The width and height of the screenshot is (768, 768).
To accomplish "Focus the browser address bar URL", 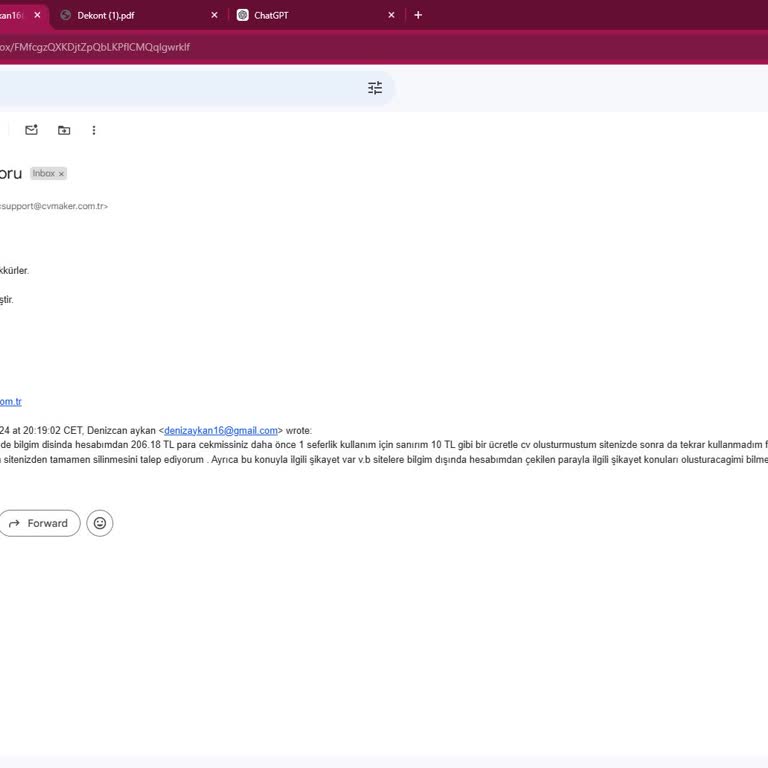I will coord(95,47).
